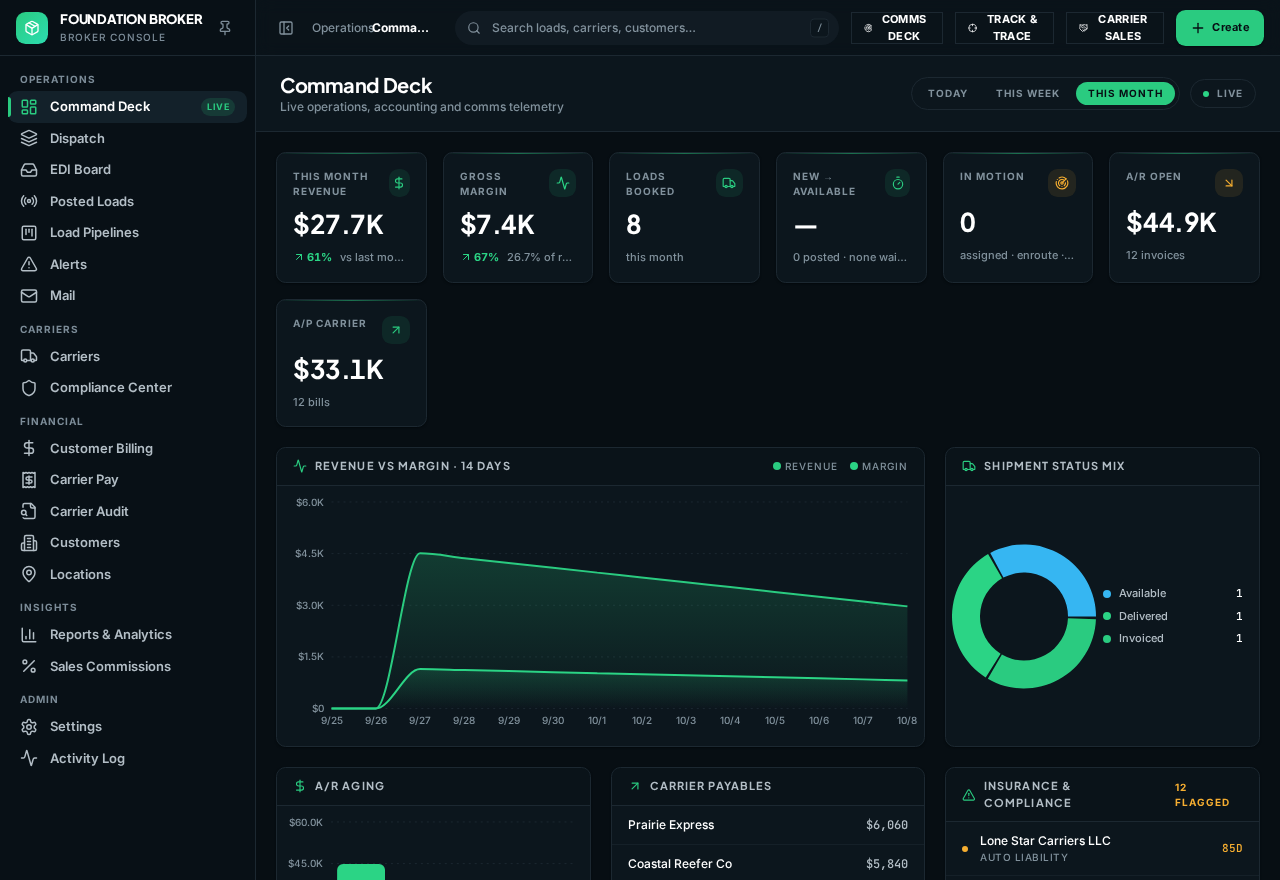This screenshot has width=1280, height=880.
Task: Click the Compliance Center shield icon
Action: click(29, 387)
